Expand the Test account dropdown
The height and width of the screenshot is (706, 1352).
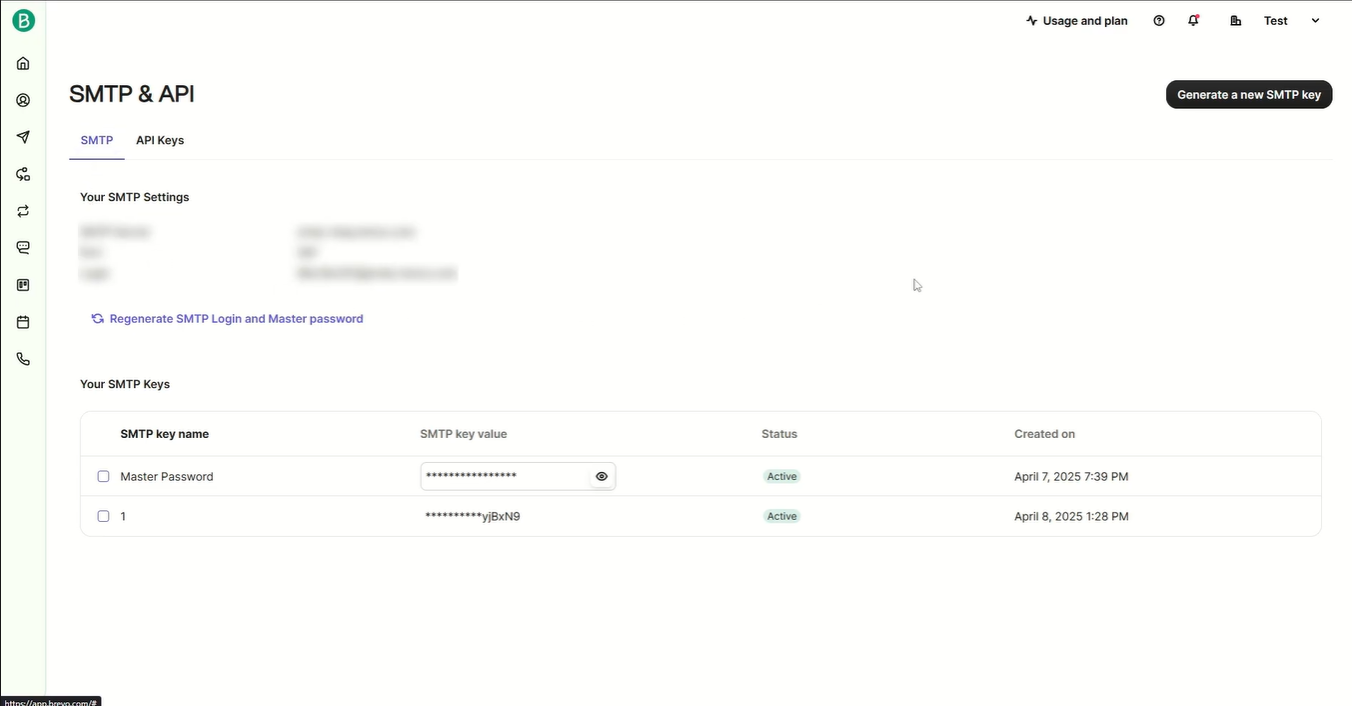click(x=1315, y=20)
